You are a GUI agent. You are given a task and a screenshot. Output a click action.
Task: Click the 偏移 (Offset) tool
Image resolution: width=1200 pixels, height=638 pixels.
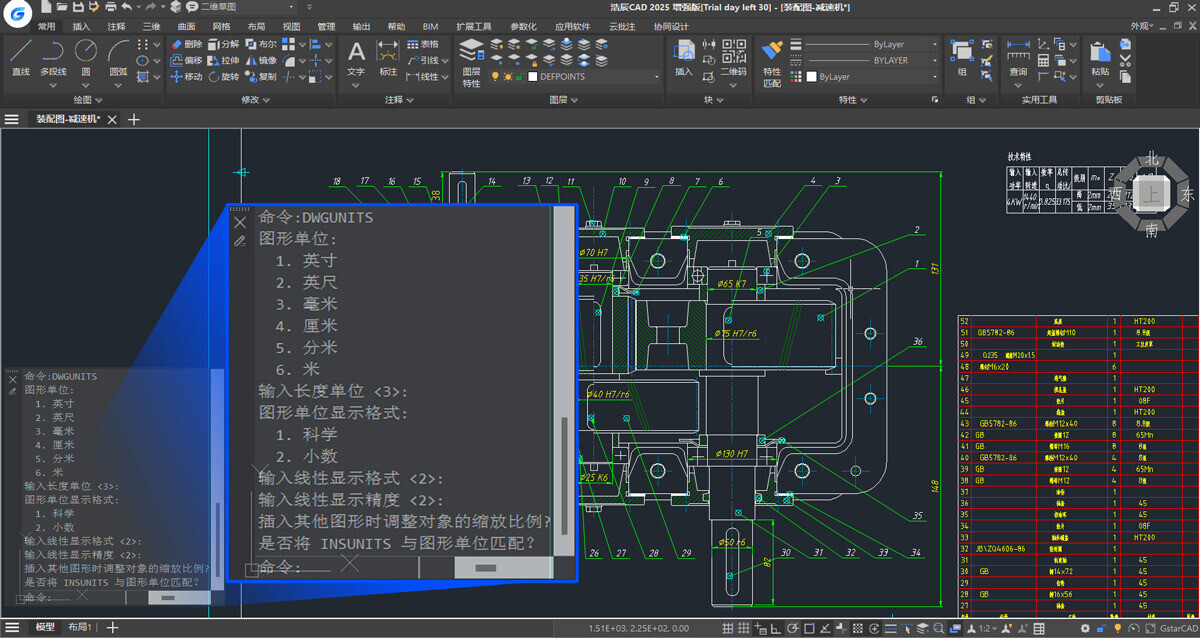pos(186,61)
